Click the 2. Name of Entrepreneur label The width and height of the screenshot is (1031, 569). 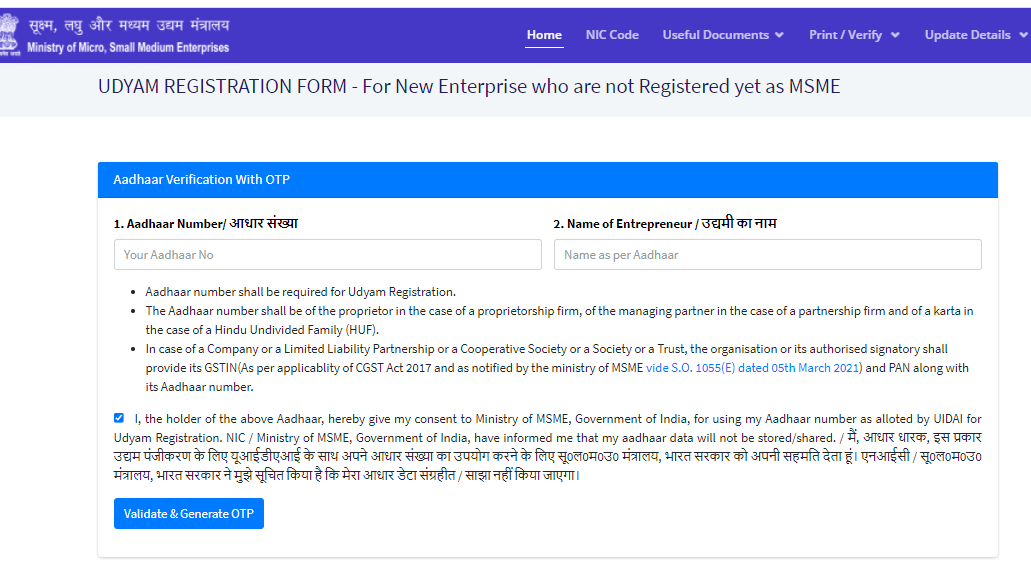pos(665,224)
